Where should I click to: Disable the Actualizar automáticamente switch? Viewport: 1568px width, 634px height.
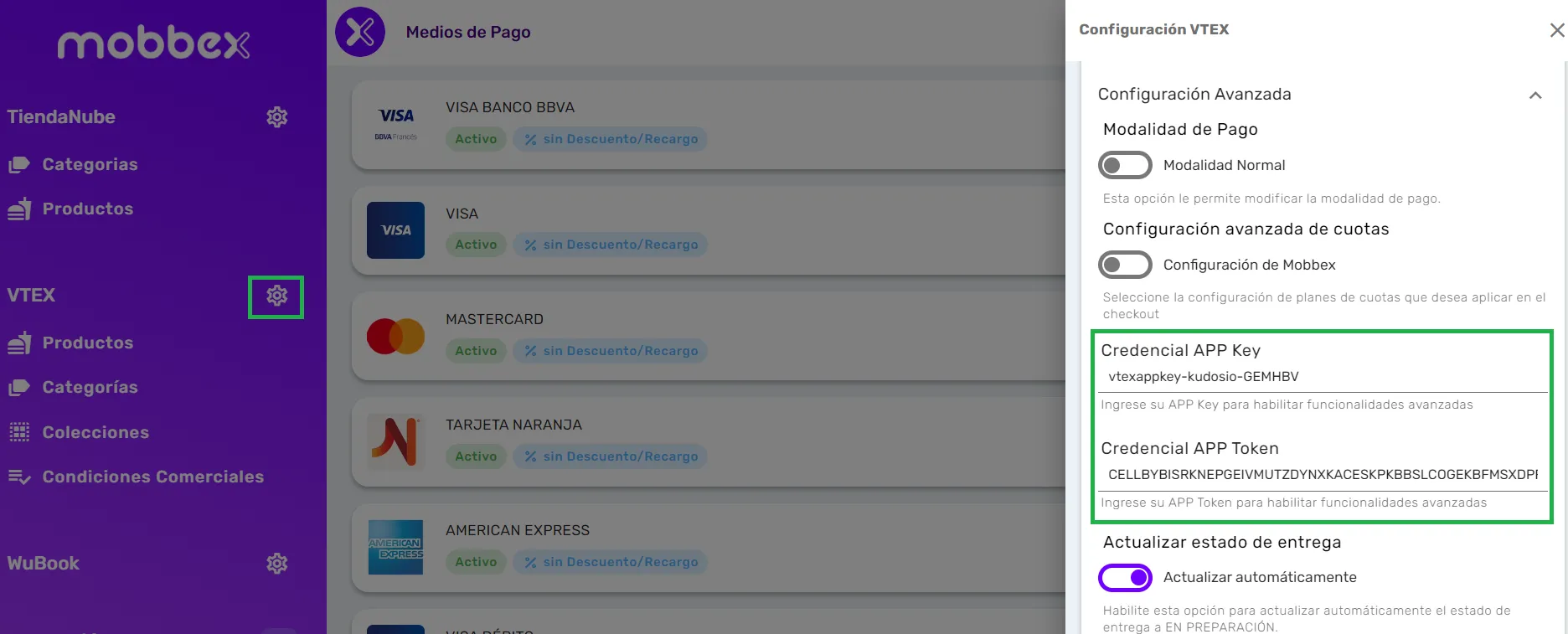pos(1125,578)
